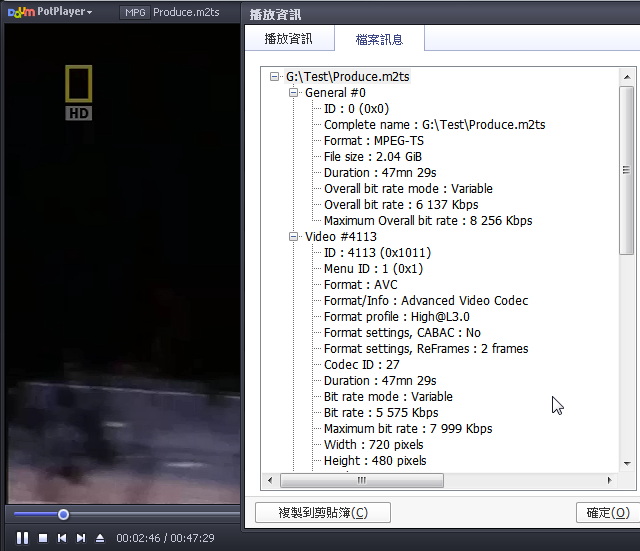Screen dimensions: 640x551
Task: Collapse the Video #4113 section
Action: [293, 236]
